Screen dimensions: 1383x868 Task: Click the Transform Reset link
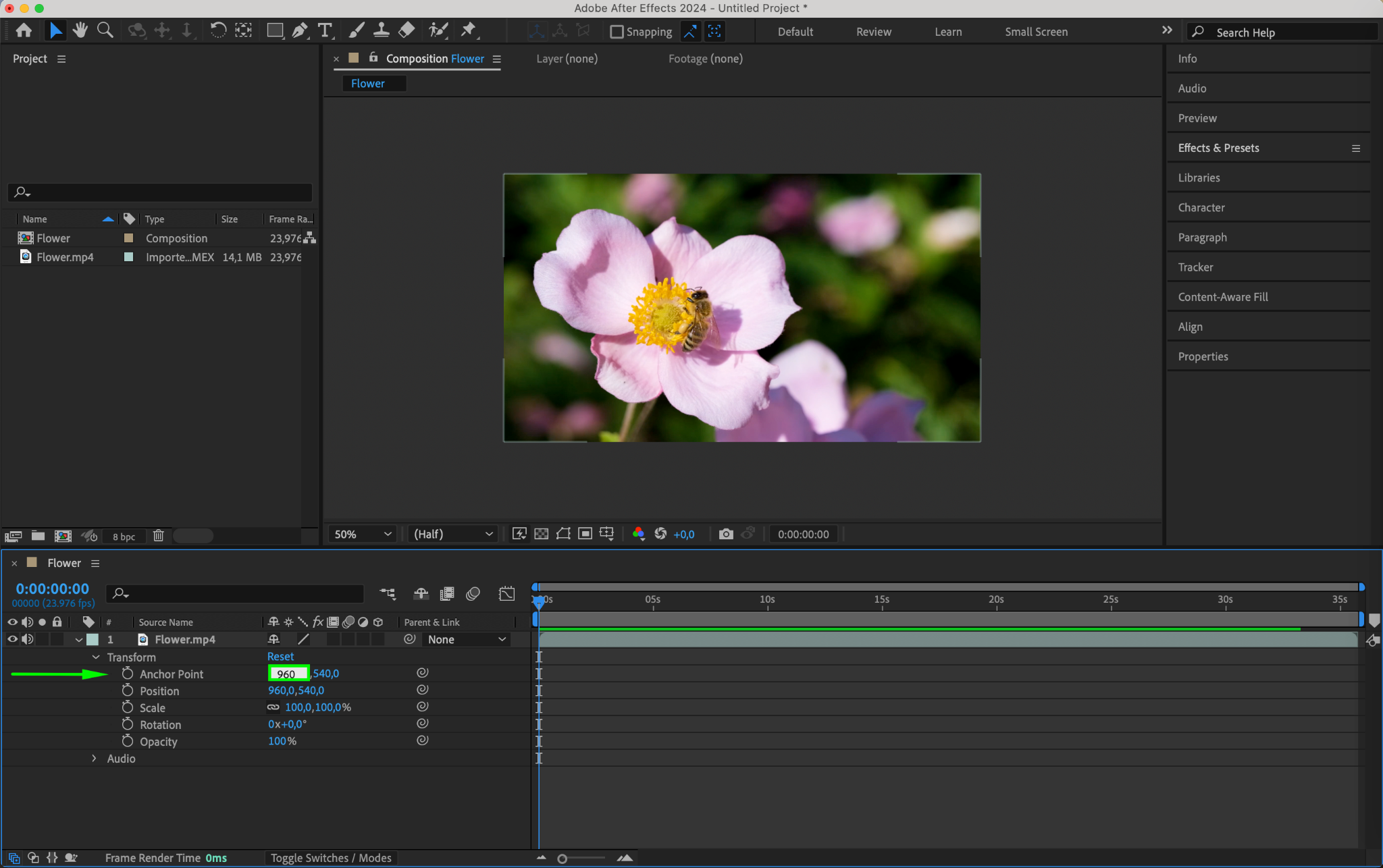280,657
